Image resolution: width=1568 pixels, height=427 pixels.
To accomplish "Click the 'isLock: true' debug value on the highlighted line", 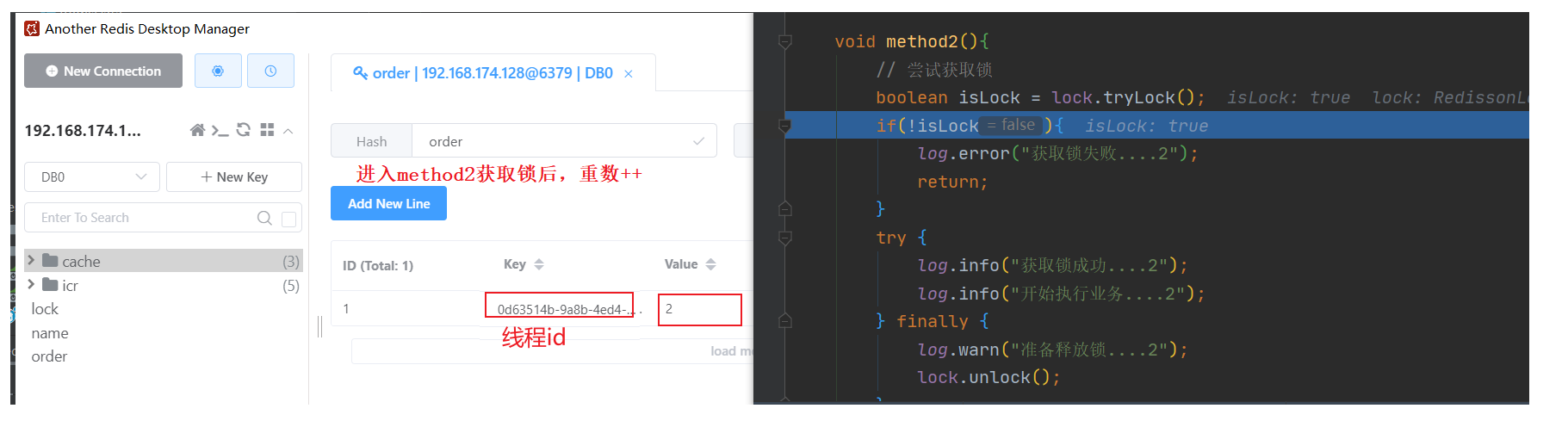I will click(1146, 126).
